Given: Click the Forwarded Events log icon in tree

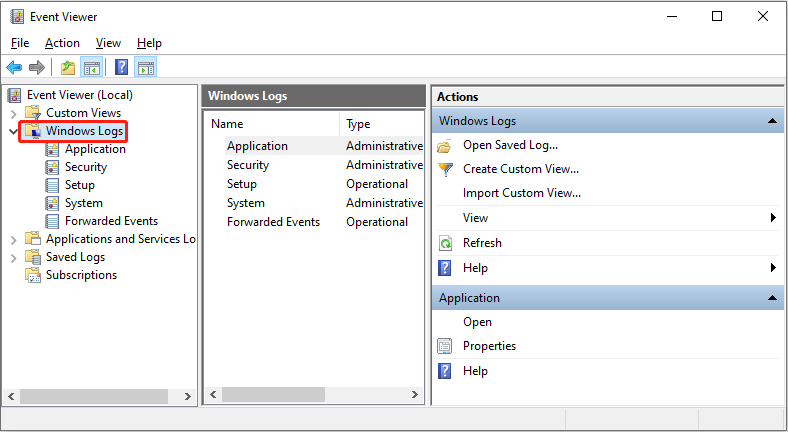Looking at the screenshot, I should [52, 221].
